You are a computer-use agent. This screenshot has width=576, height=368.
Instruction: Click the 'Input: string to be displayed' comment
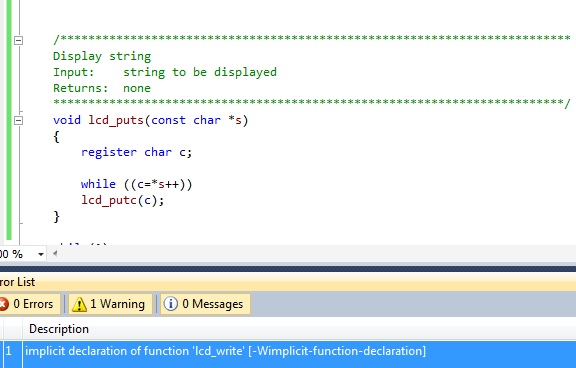[165, 72]
